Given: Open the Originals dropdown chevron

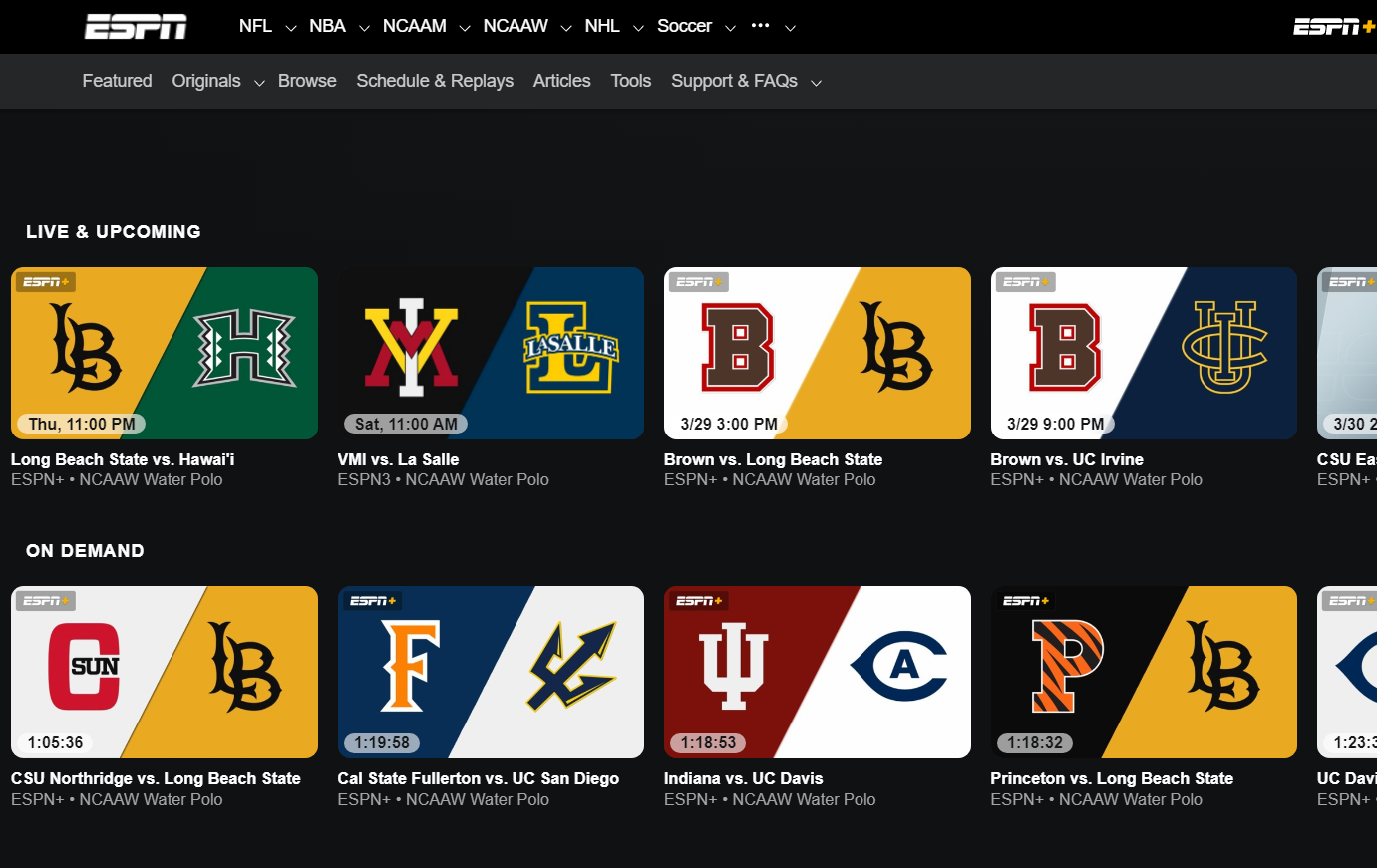Looking at the screenshot, I should coord(259,83).
